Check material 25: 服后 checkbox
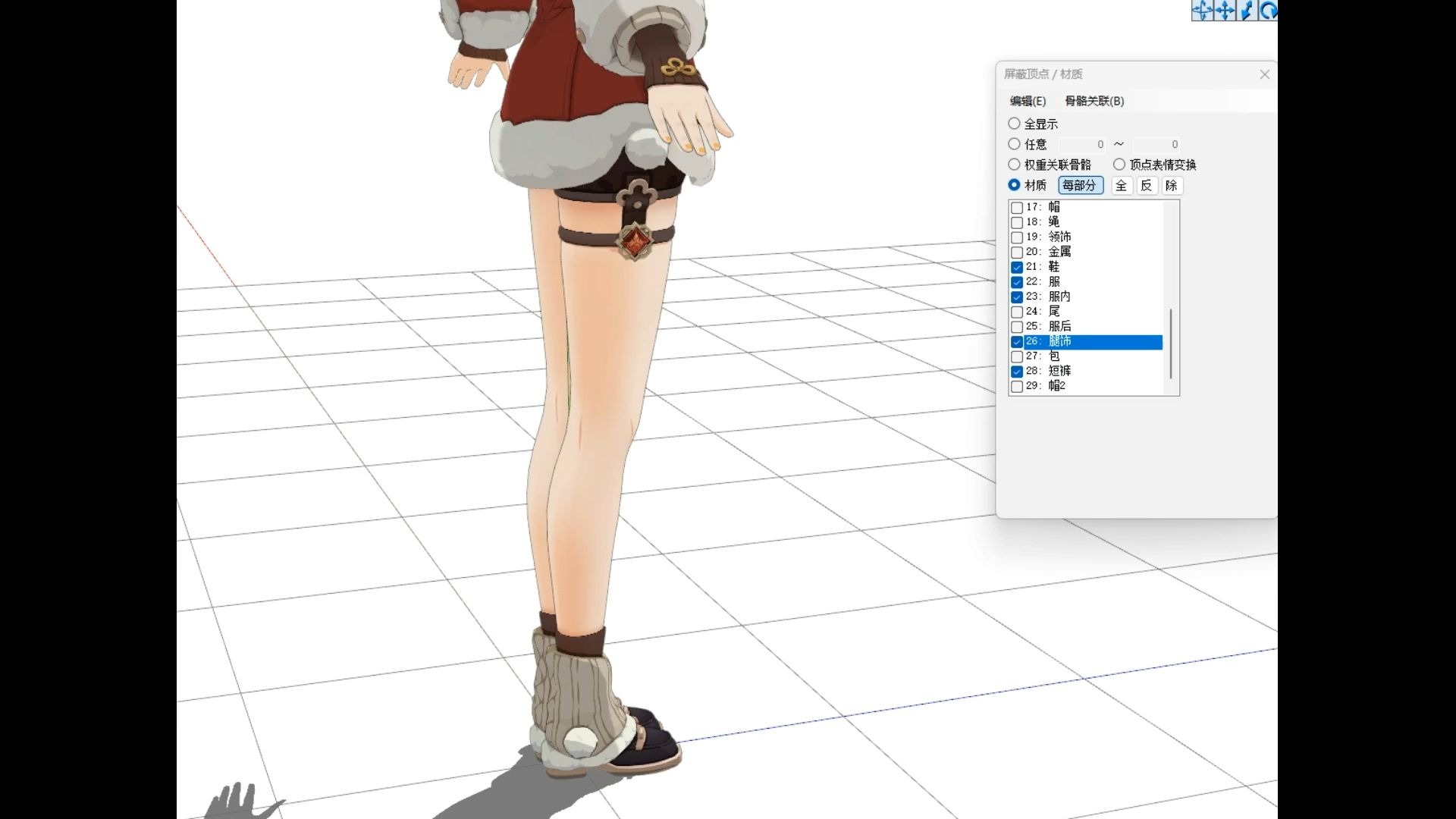1456x819 pixels. tap(1017, 327)
